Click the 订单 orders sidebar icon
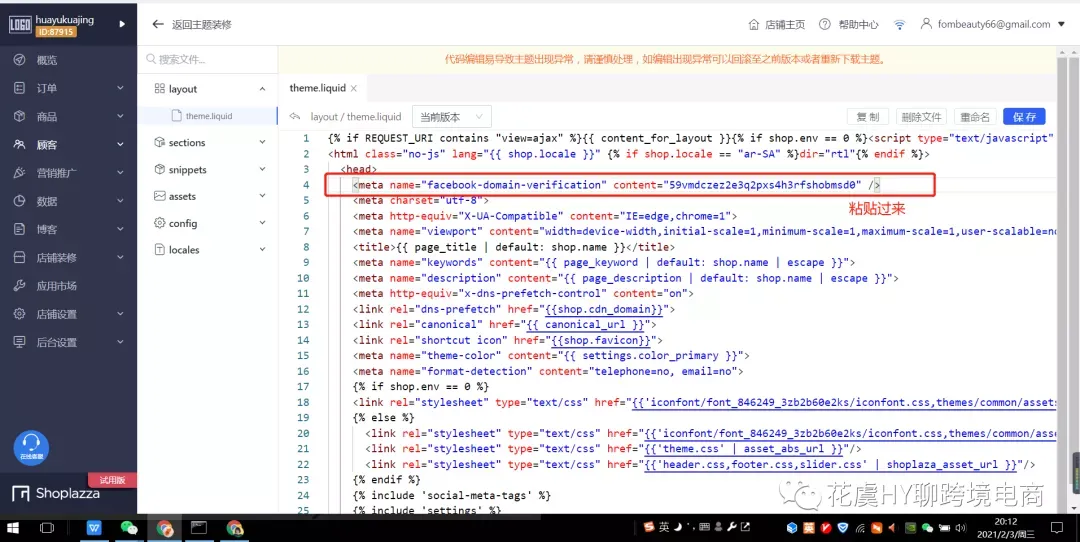Viewport: 1080px width, 542px height. coord(19,88)
